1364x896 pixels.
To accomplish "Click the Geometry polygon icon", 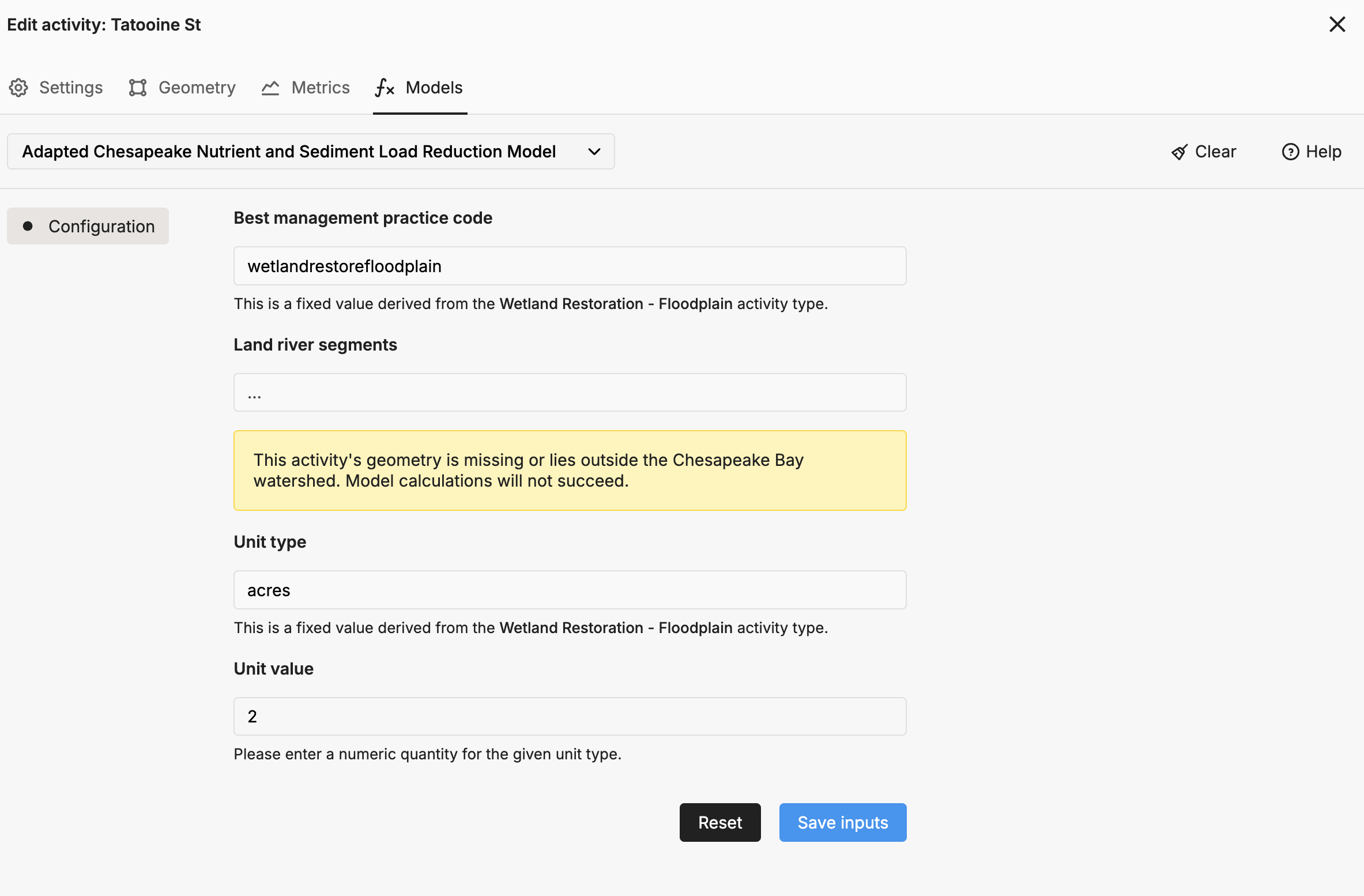I will [x=137, y=88].
